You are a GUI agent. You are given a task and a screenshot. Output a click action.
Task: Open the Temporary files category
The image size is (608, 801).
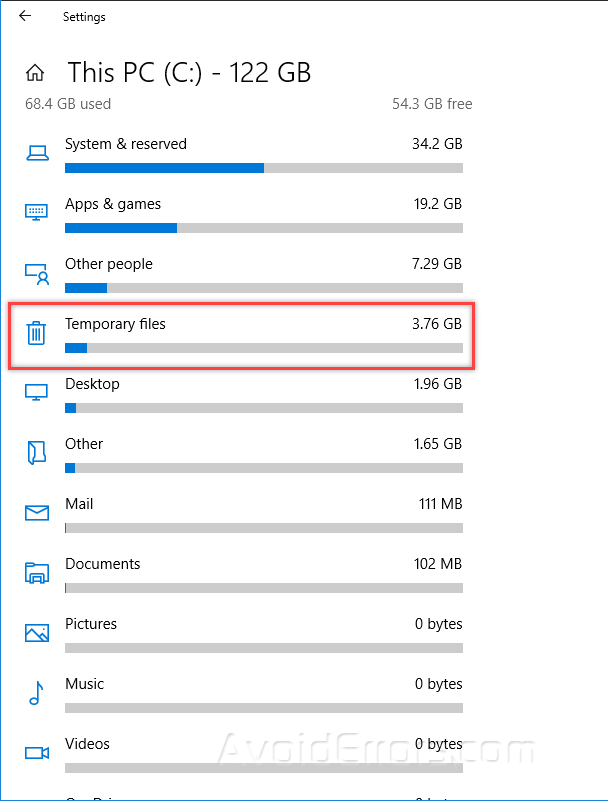coord(115,324)
